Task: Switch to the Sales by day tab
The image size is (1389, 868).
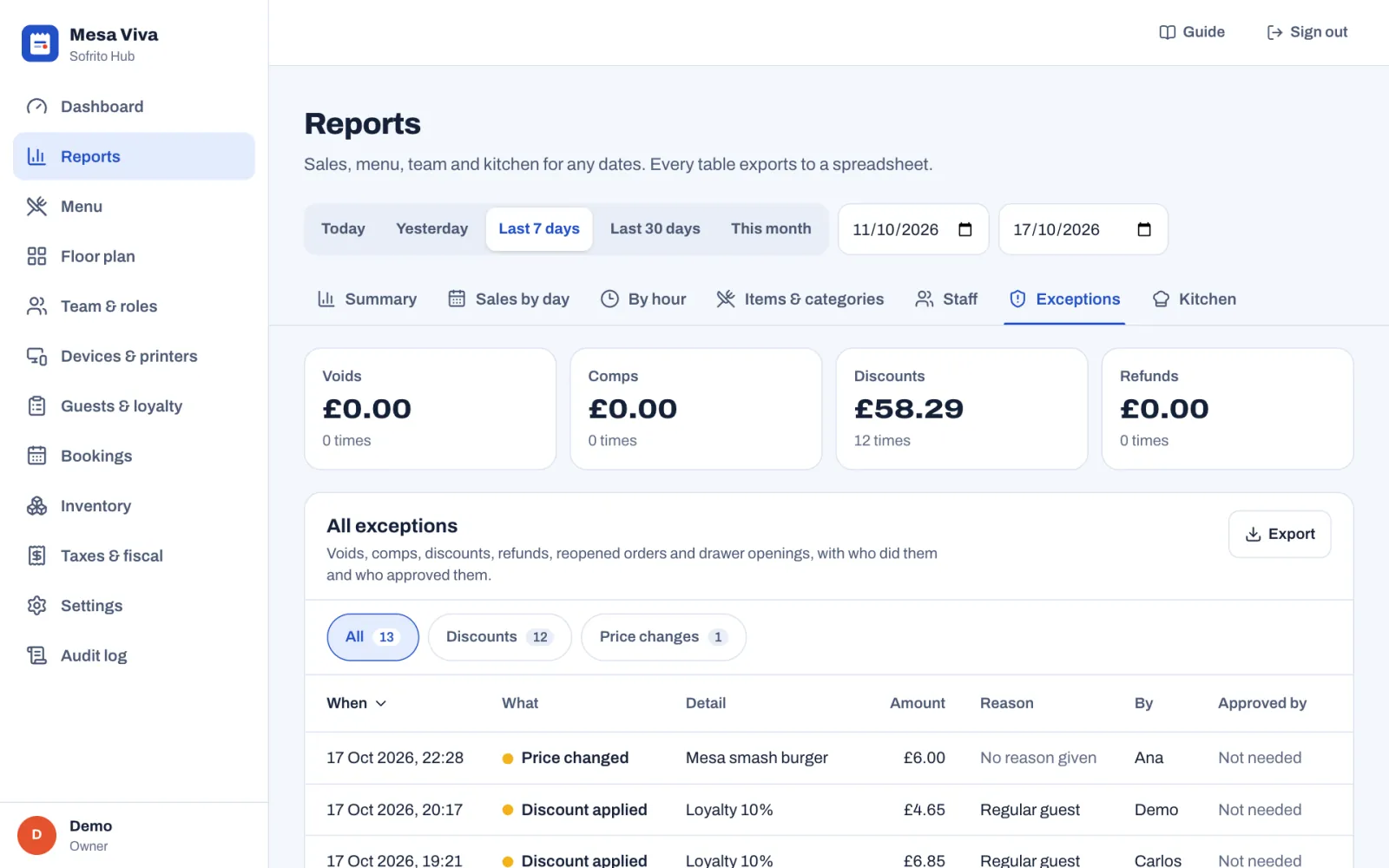Action: click(509, 299)
